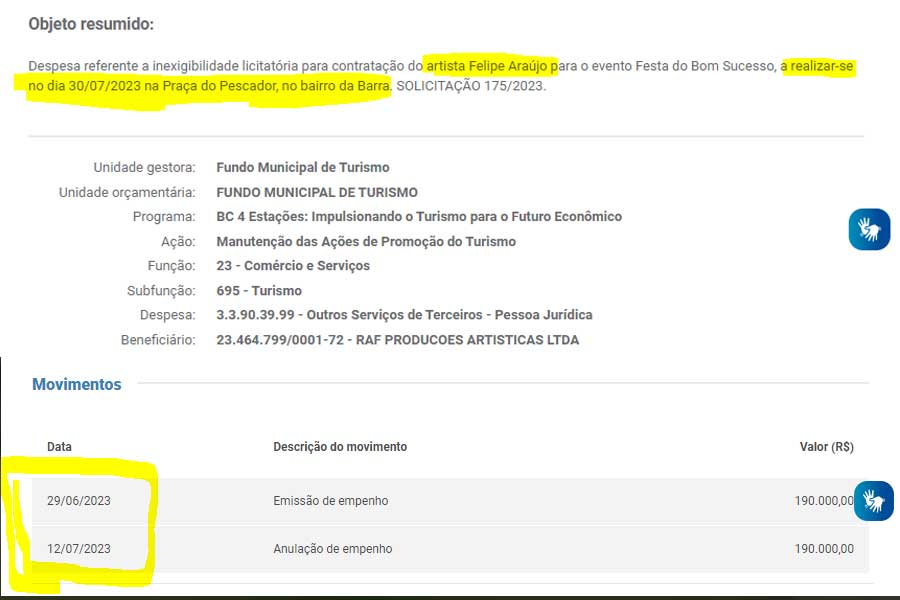Select the '23 - Comércio e Serviços' value
Viewport: 900px width, 600px height.
(x=293, y=266)
